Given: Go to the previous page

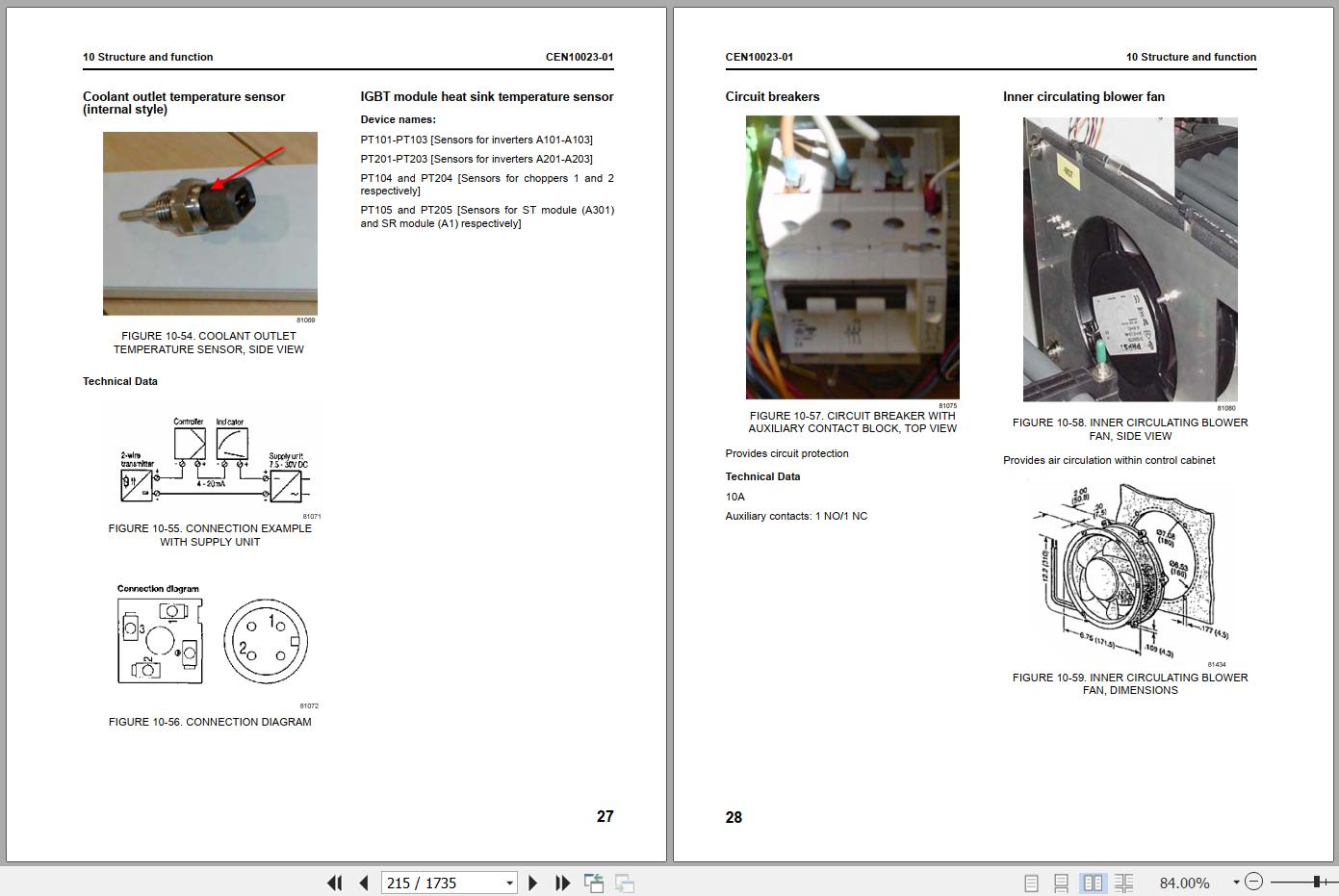Looking at the screenshot, I should [x=364, y=883].
